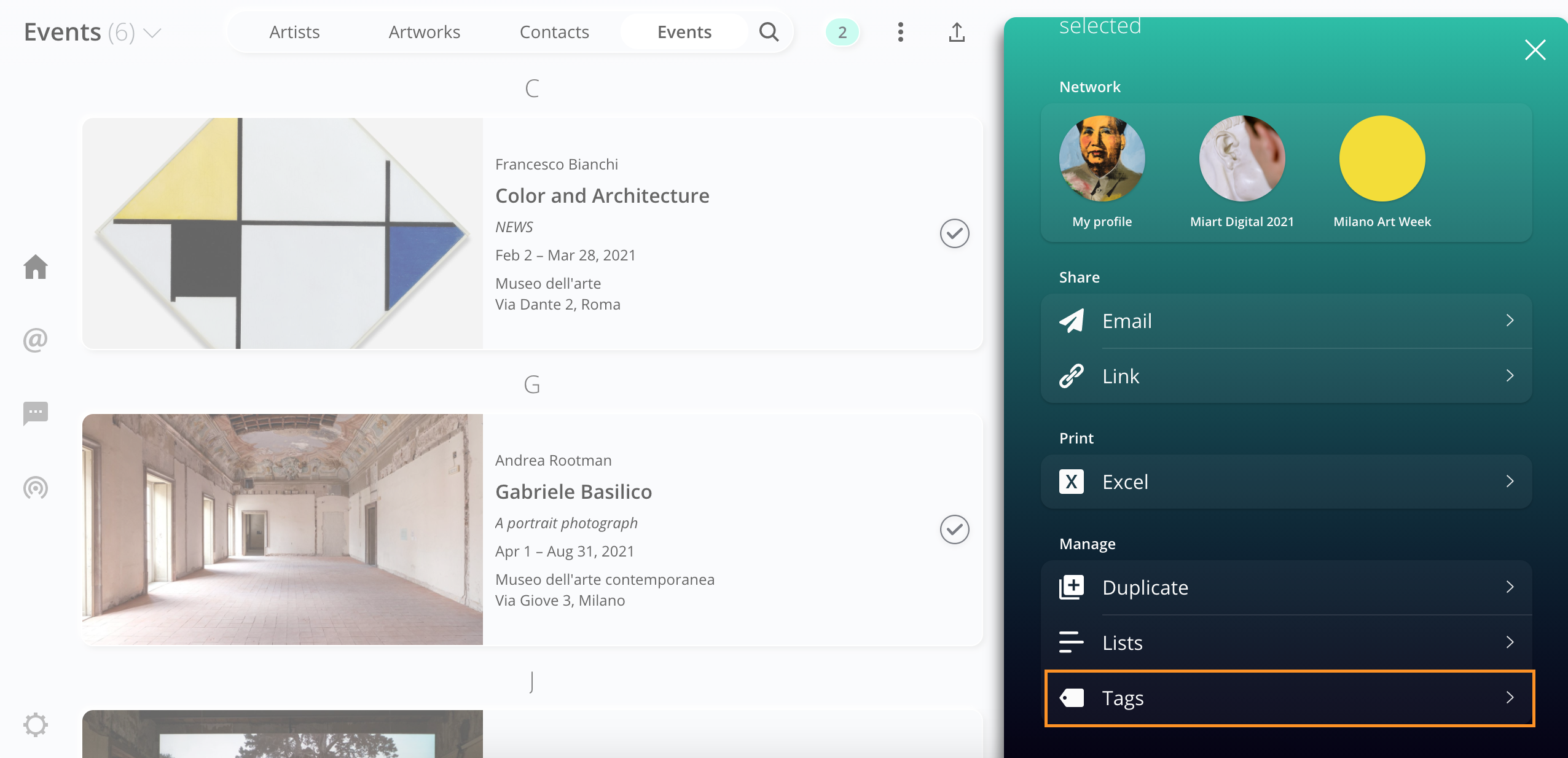Click 'Via Dante 2, Roma' address
This screenshot has height=758, width=1568.
click(x=558, y=305)
